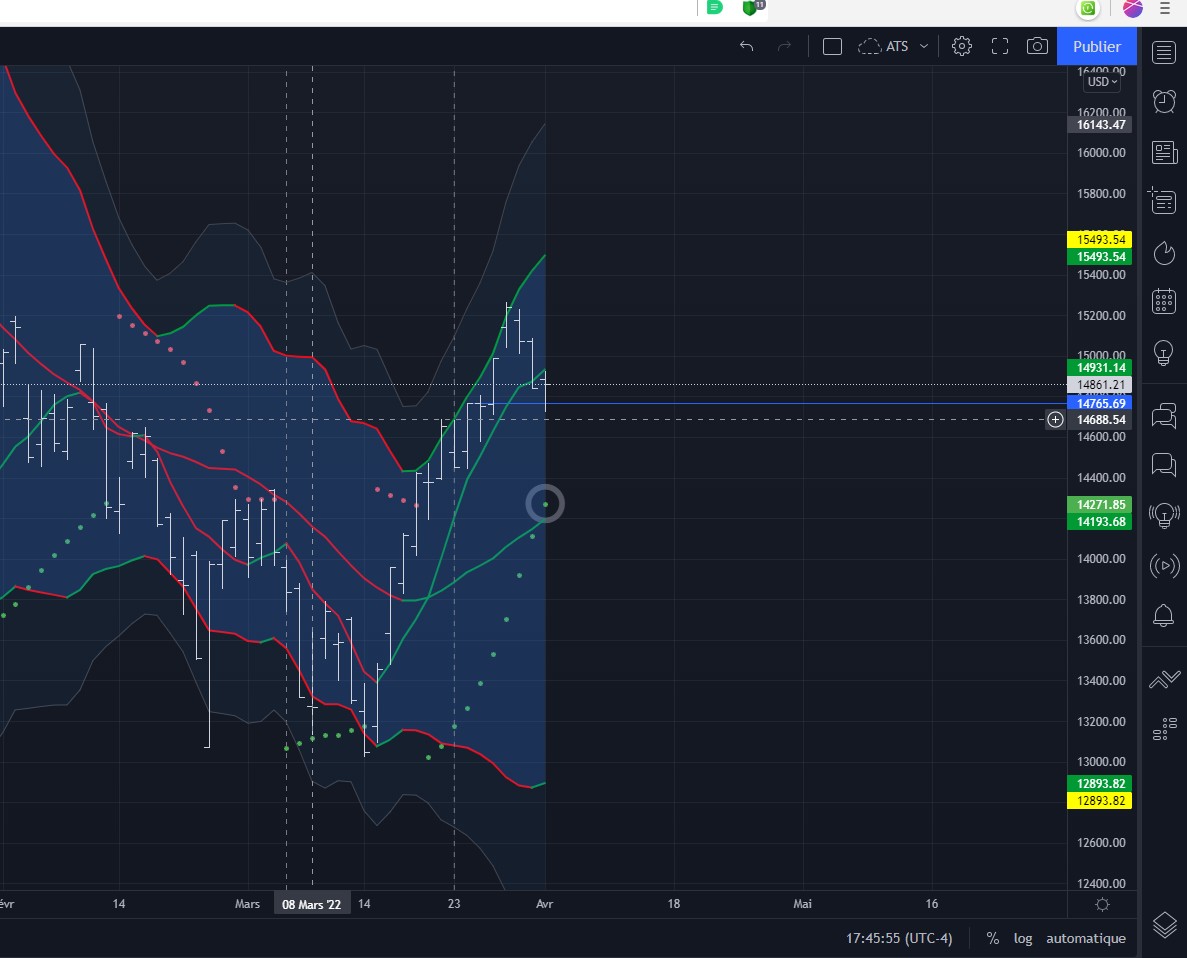Open the private chats icon

[1164, 464]
